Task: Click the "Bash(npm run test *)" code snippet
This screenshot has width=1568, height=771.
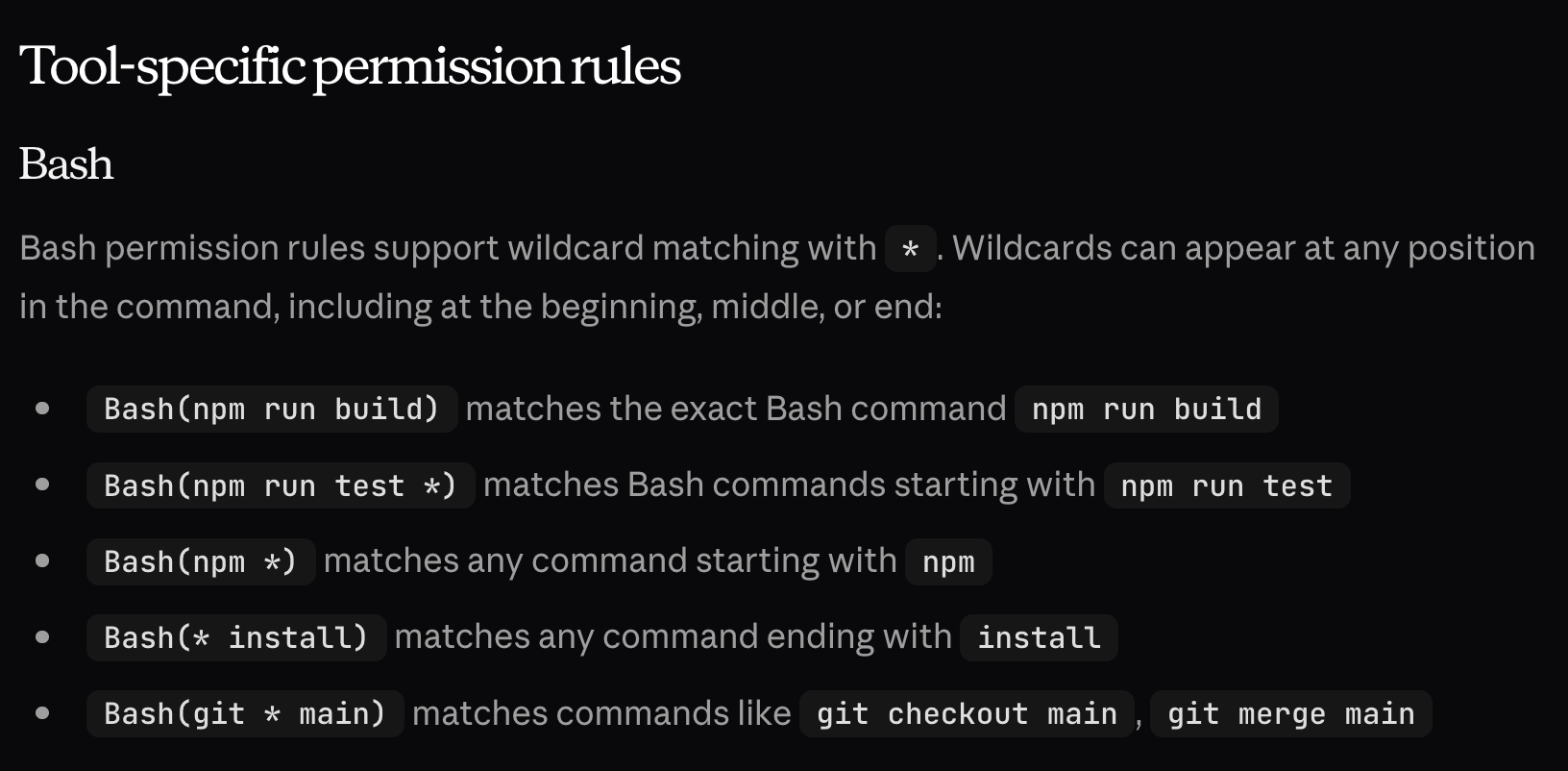Action: click(280, 485)
